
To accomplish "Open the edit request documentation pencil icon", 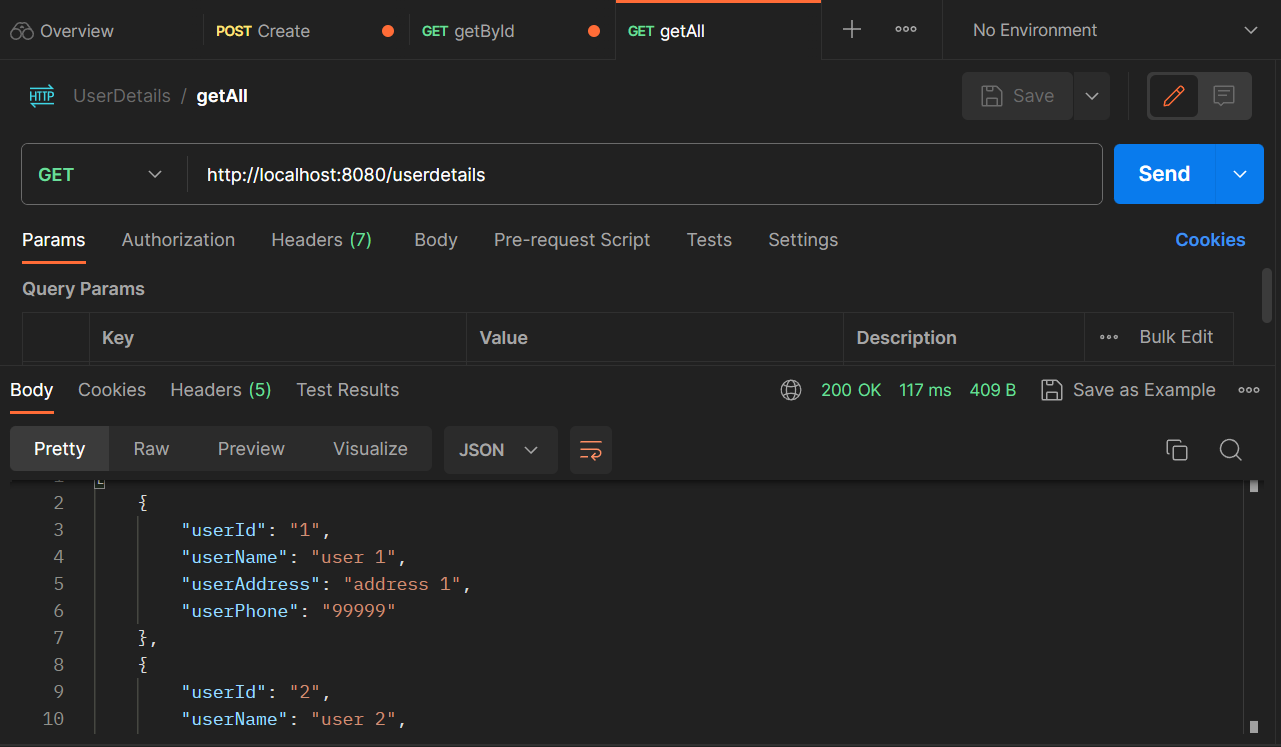I will click(1174, 95).
